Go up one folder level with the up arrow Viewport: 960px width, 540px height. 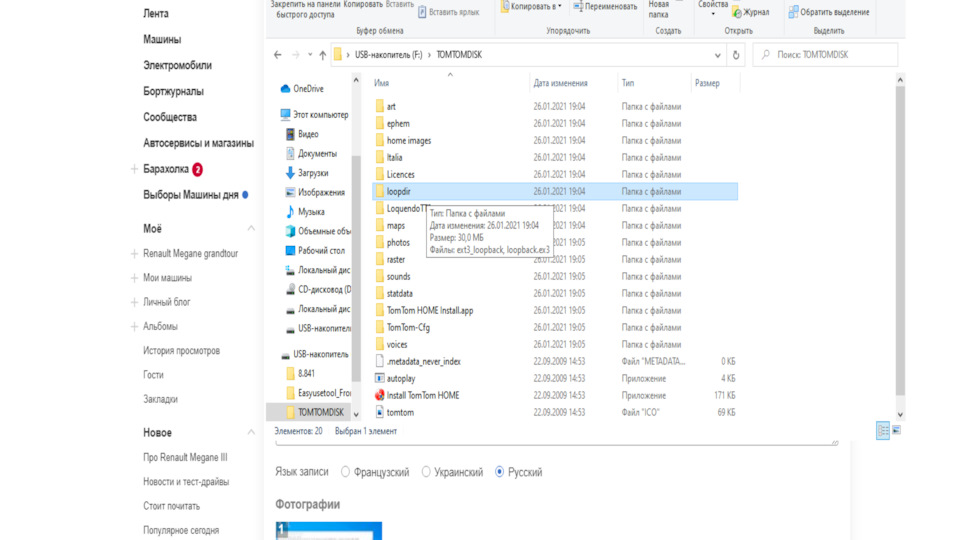[323, 55]
